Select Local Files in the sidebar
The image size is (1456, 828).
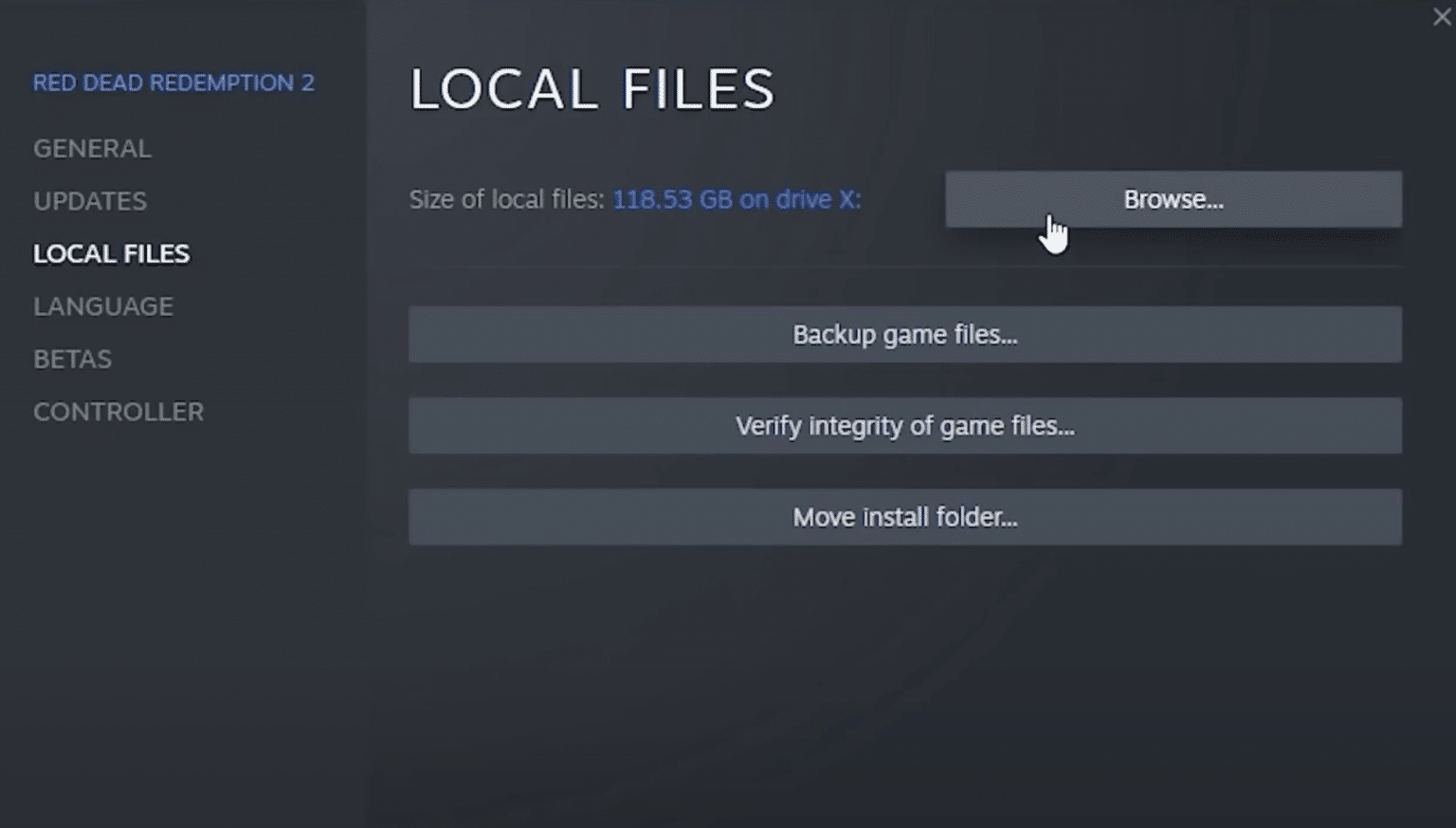click(111, 254)
